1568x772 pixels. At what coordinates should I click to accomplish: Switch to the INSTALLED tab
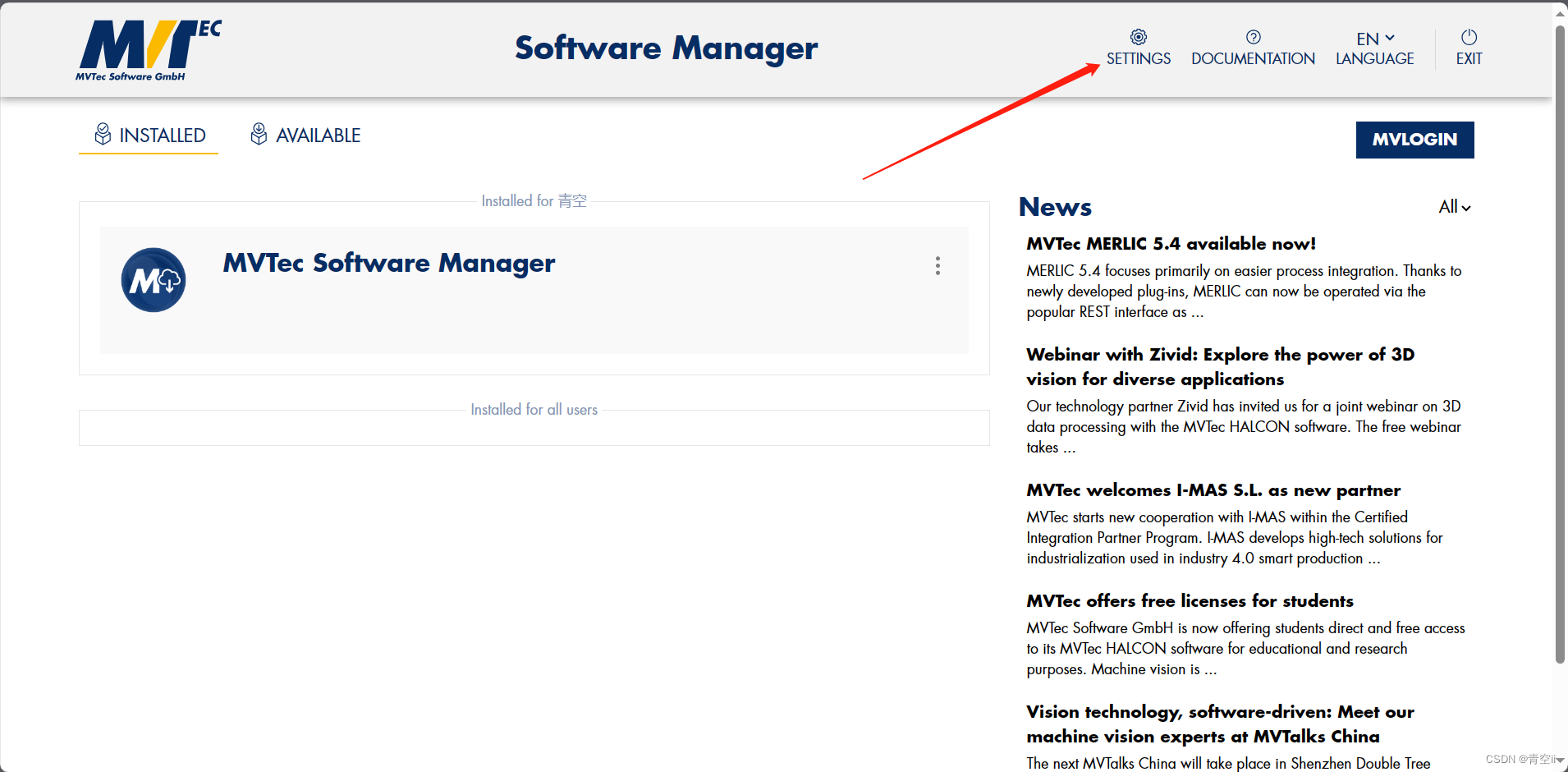(149, 136)
